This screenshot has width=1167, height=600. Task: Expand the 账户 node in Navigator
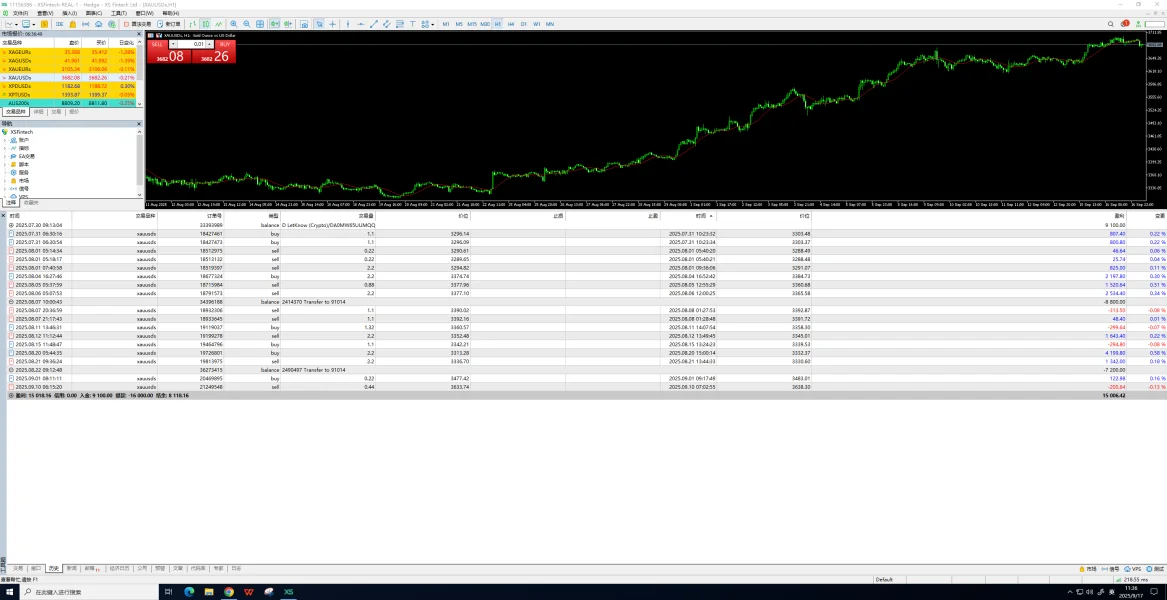(x=5, y=140)
